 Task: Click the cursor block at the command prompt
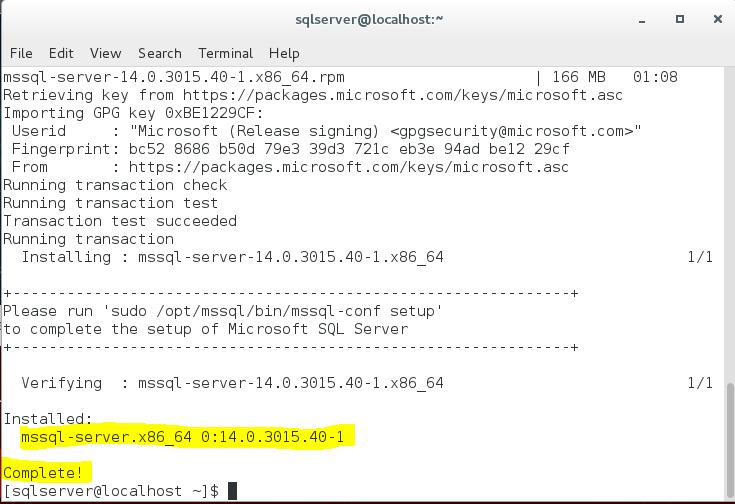coord(232,491)
